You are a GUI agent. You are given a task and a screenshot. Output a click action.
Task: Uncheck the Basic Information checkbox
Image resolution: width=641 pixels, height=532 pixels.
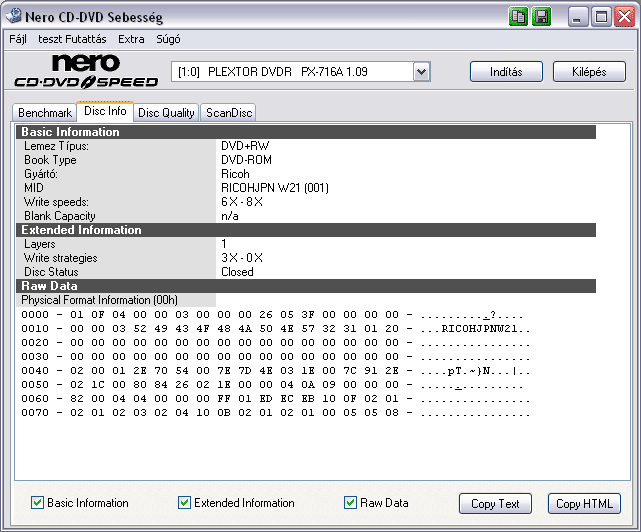[37, 503]
